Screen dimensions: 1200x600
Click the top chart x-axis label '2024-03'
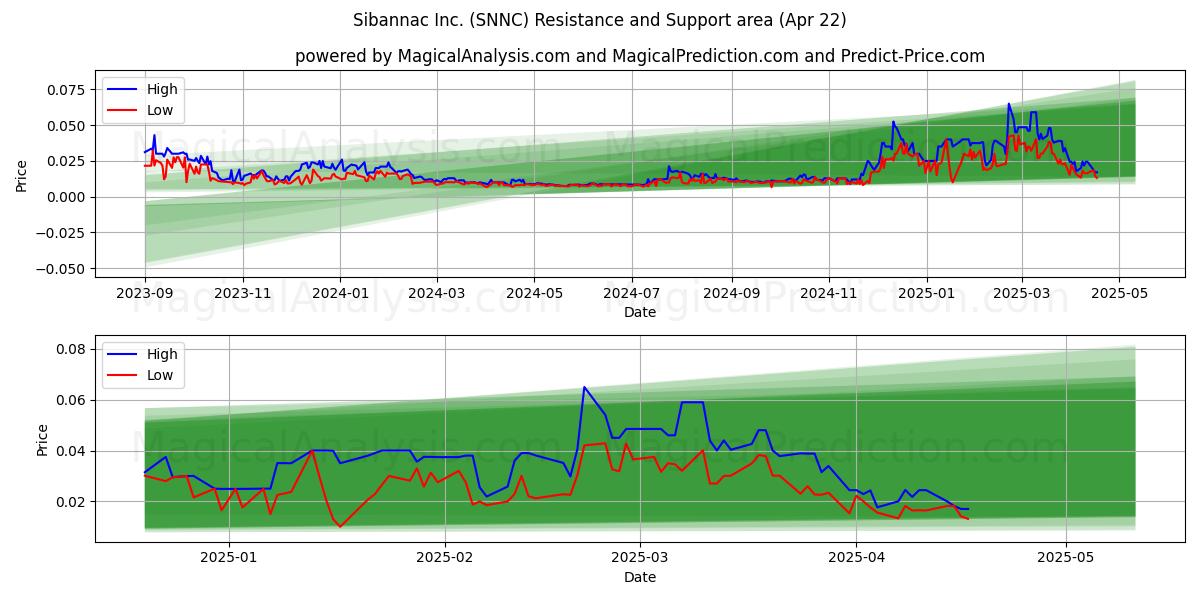coord(437,293)
